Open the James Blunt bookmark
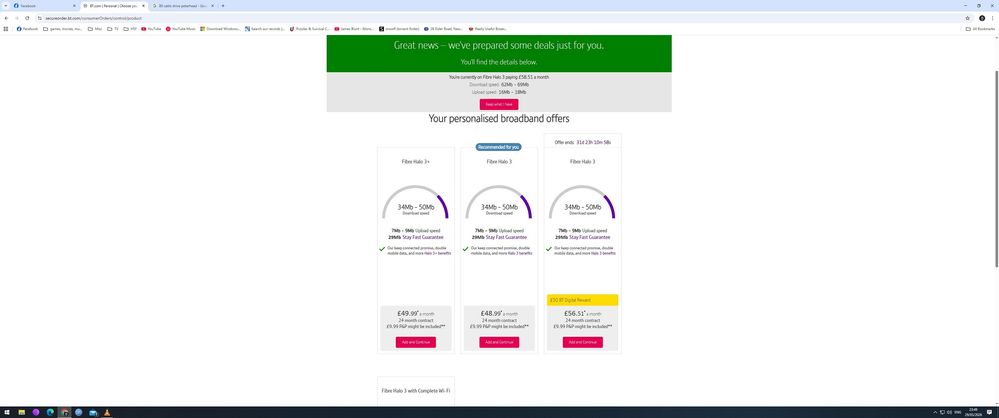The height and width of the screenshot is (418, 999). tap(355, 29)
